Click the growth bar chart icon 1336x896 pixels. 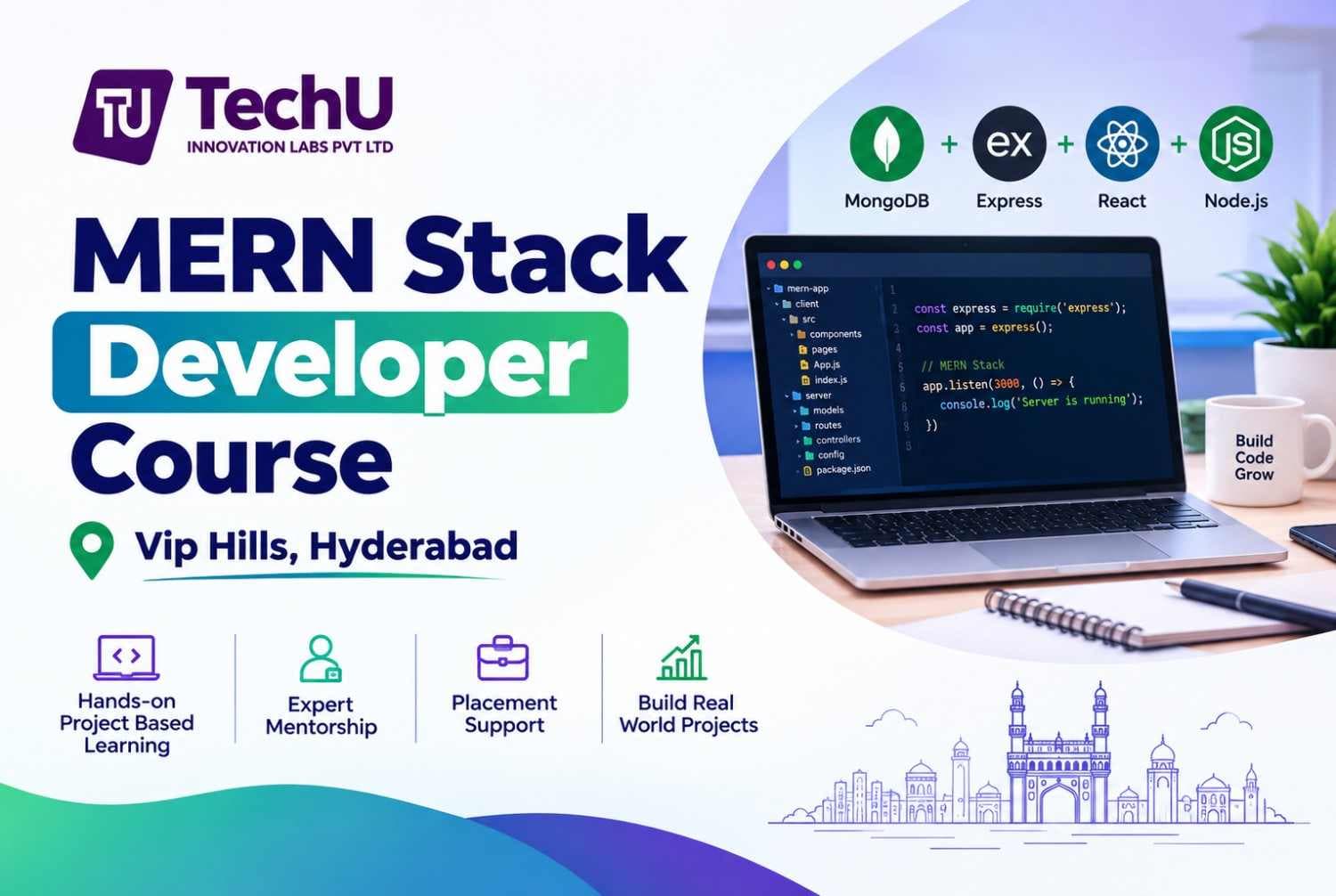coord(681,658)
